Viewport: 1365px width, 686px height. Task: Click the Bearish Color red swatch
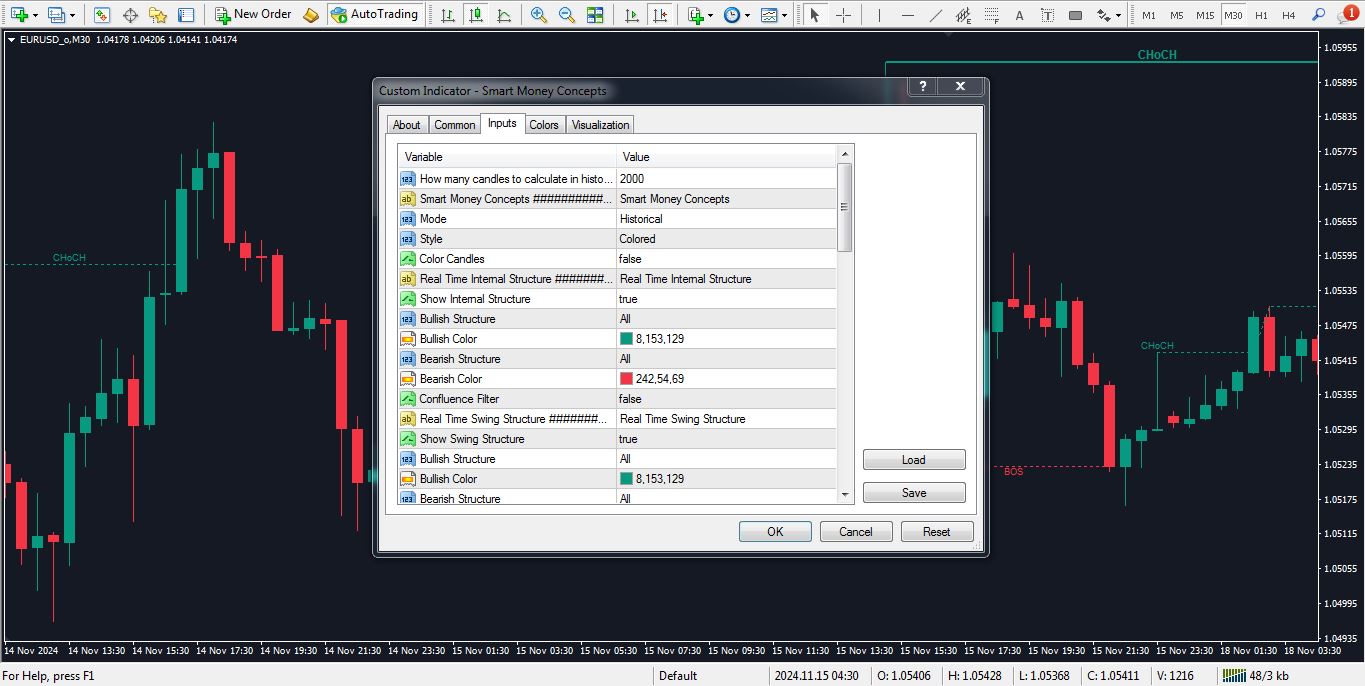(627, 379)
